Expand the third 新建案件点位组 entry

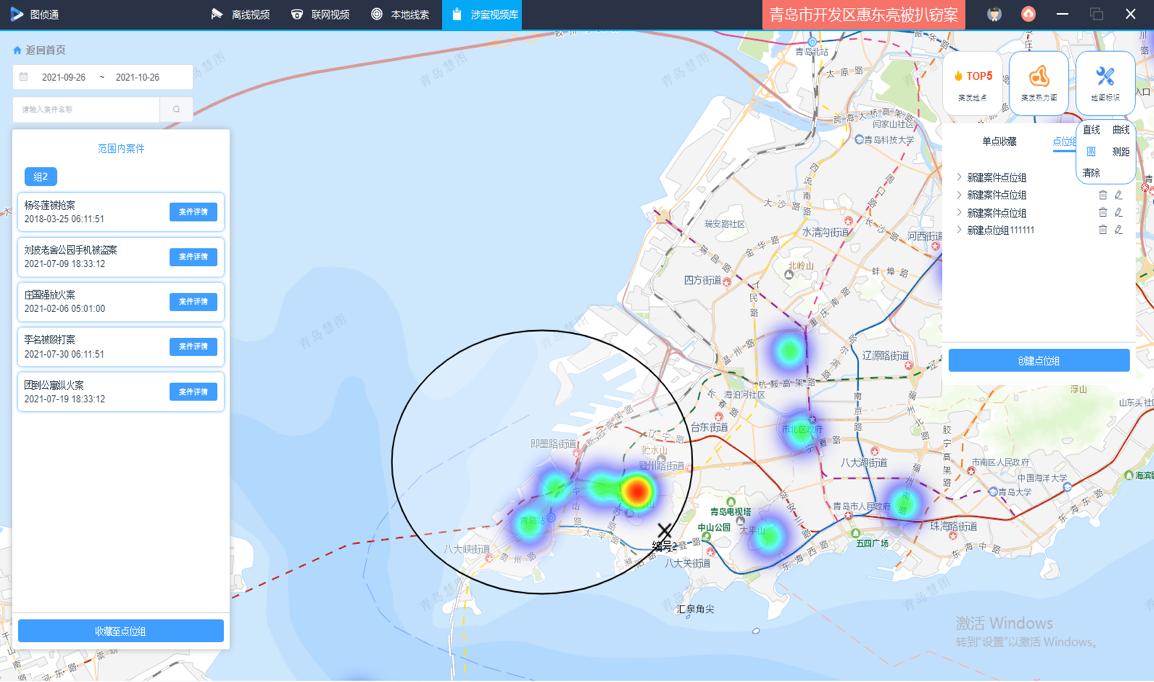(960, 213)
